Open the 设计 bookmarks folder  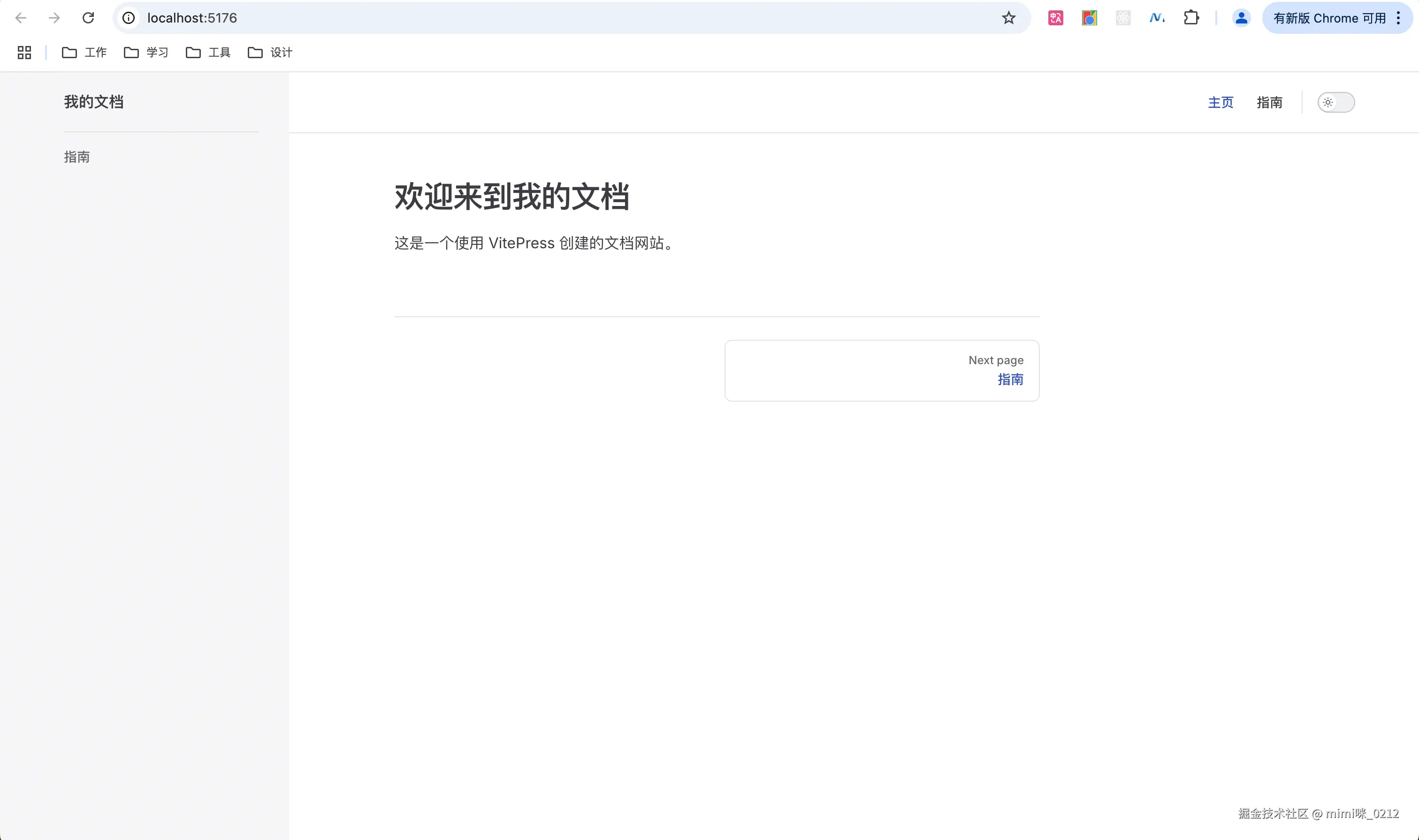coord(270,53)
